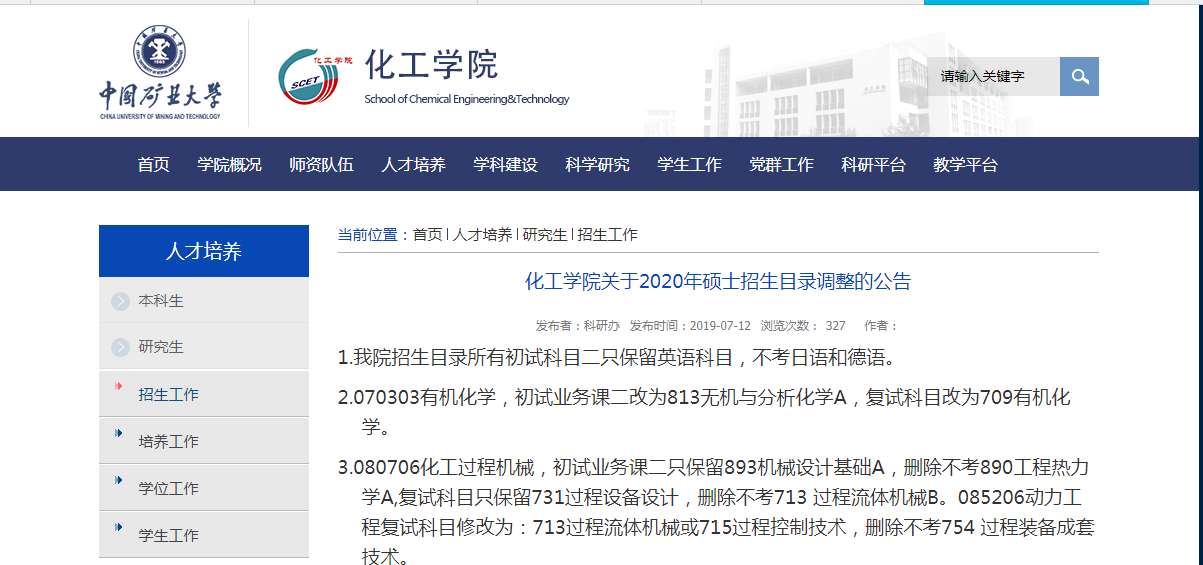Click the 人才培养 breadcrumb link
Viewport: 1203px width, 565px height.
point(482,235)
